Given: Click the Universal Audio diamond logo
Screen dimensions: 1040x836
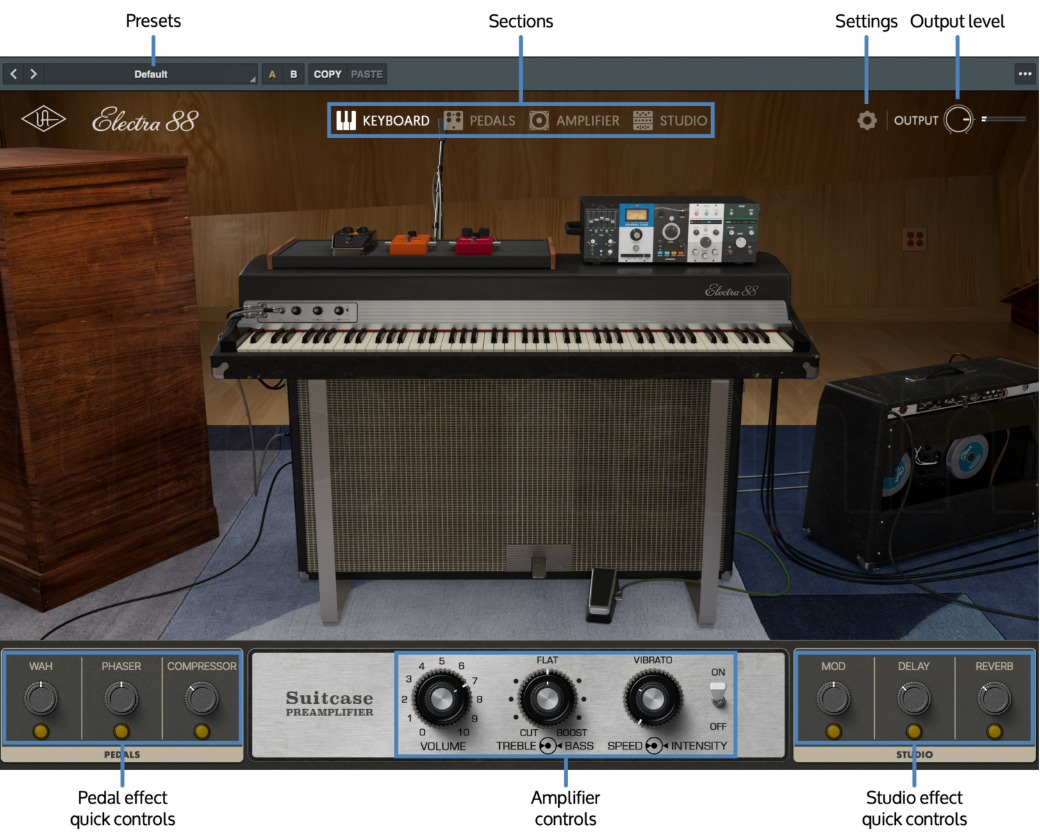Looking at the screenshot, I should pyautogui.click(x=43, y=119).
